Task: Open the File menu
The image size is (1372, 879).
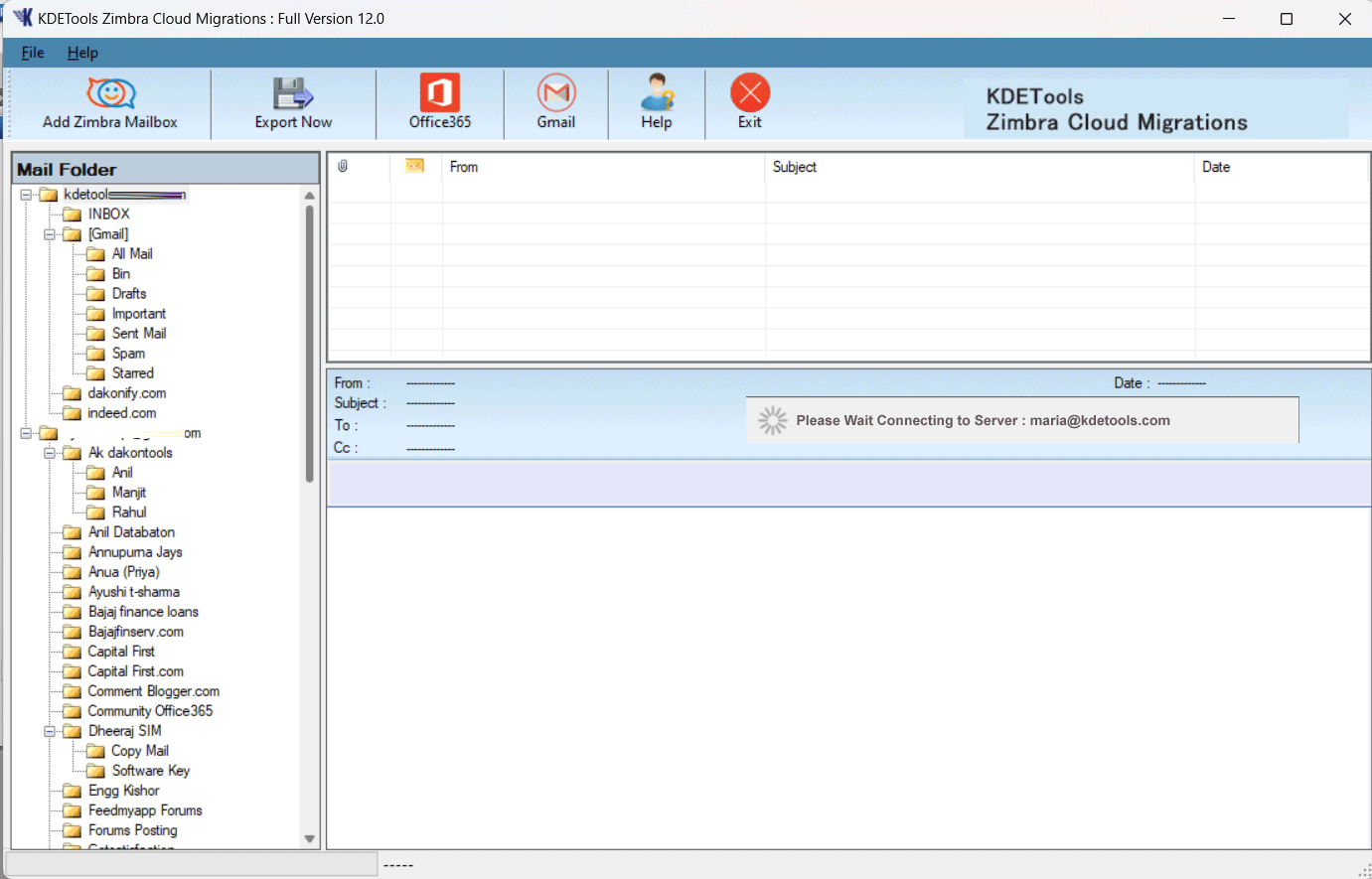Action: tap(32, 52)
